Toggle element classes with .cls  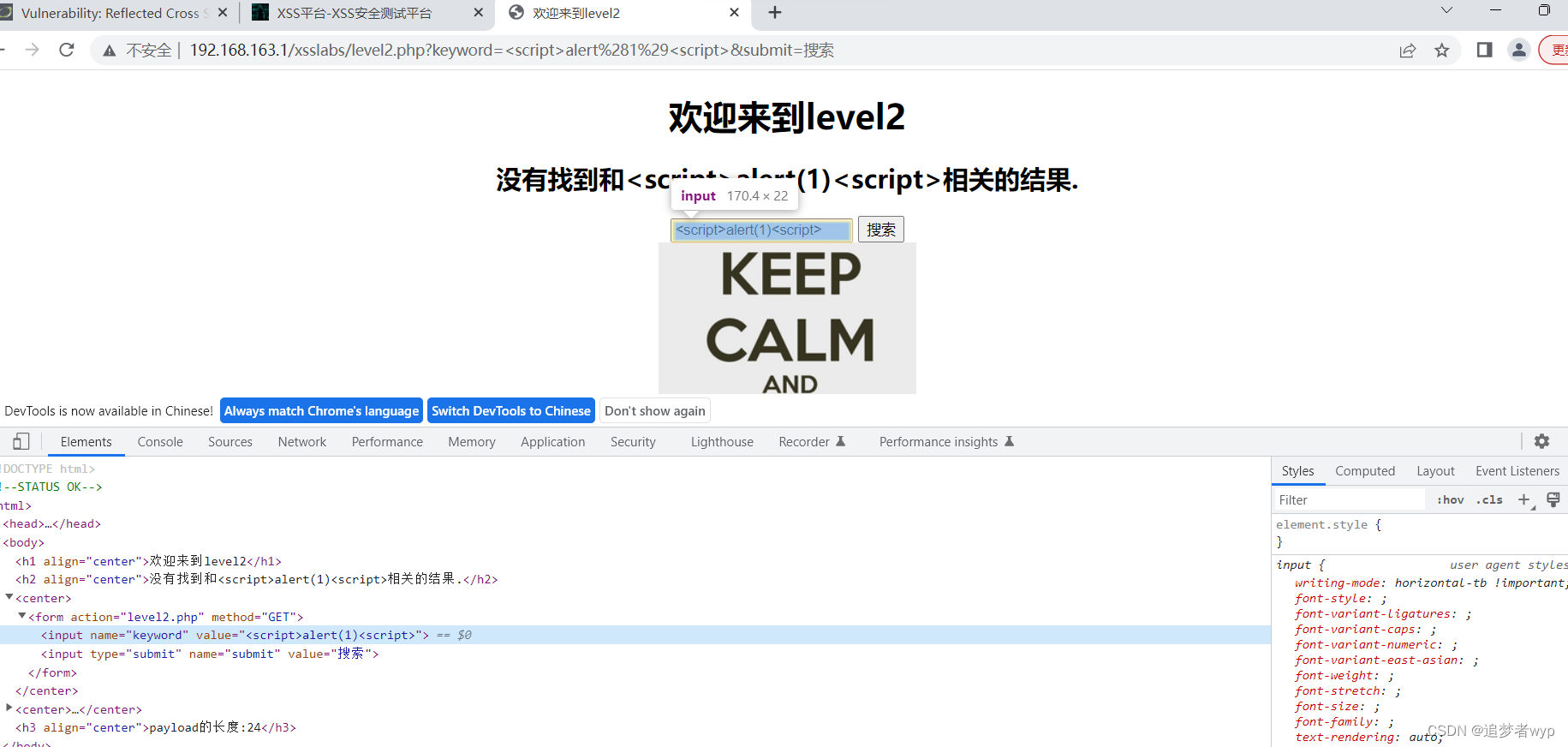point(1489,500)
